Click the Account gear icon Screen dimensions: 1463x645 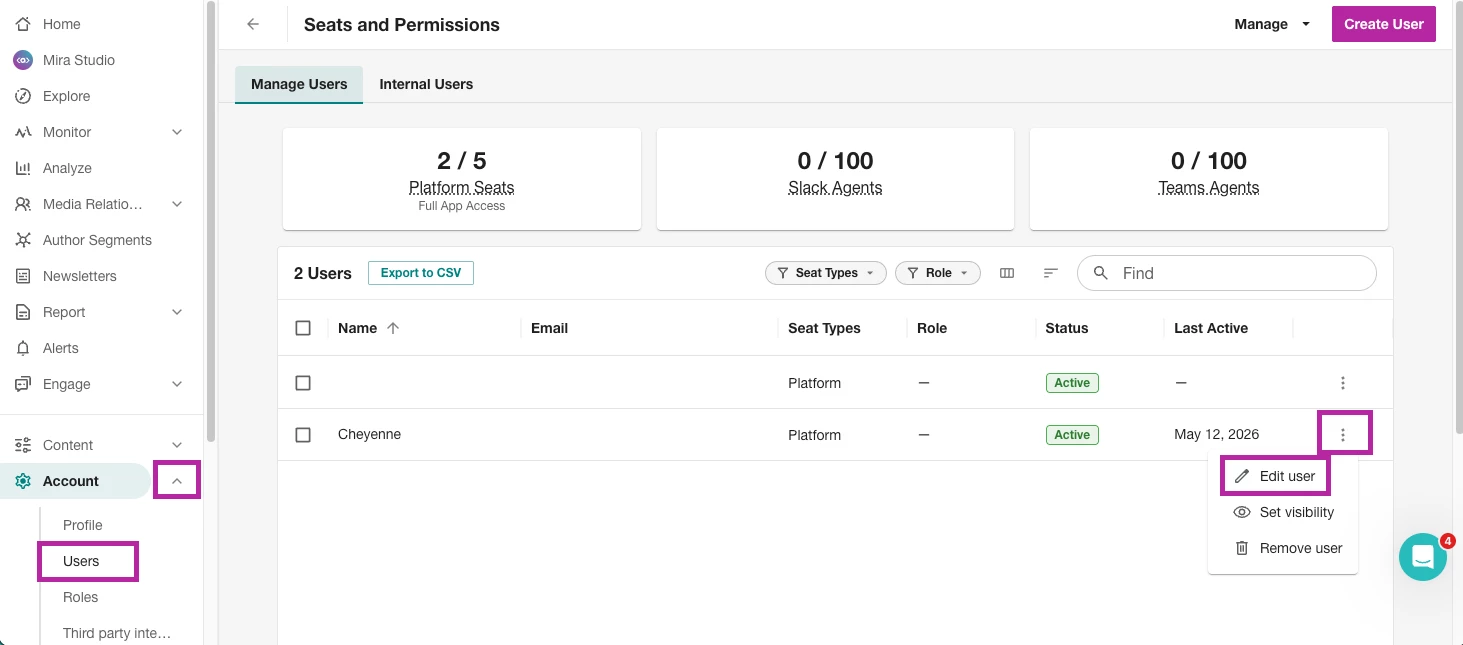pyautogui.click(x=22, y=481)
